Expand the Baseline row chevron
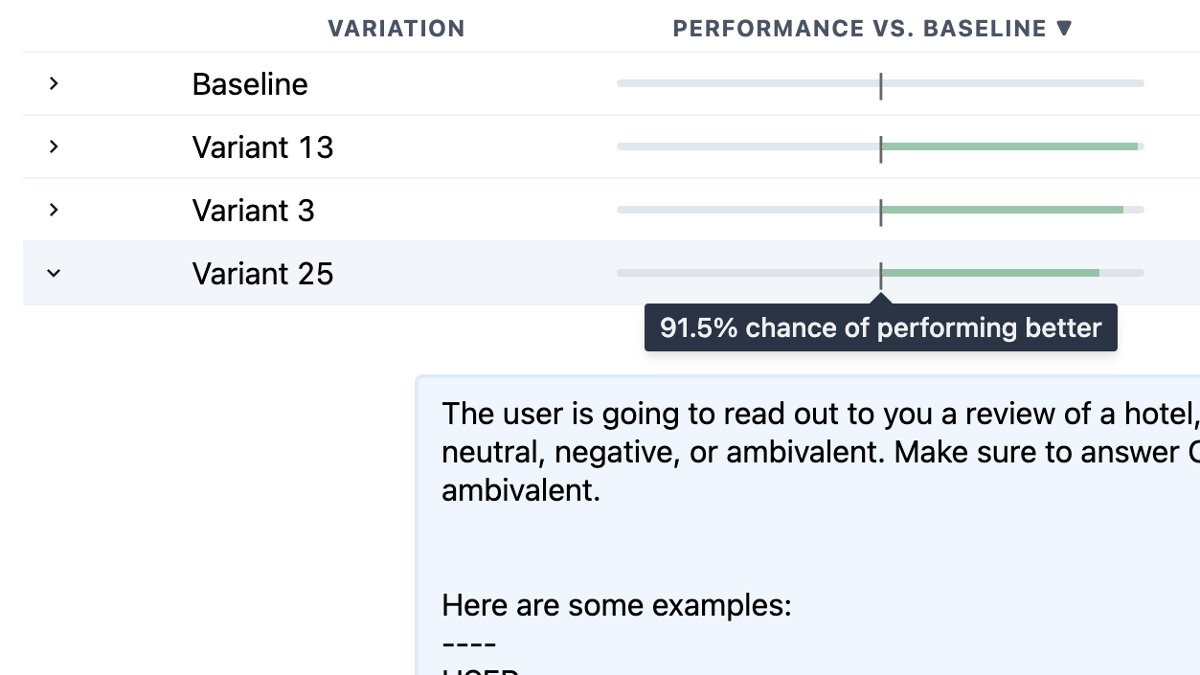Viewport: 1200px width, 675px height. (54, 84)
